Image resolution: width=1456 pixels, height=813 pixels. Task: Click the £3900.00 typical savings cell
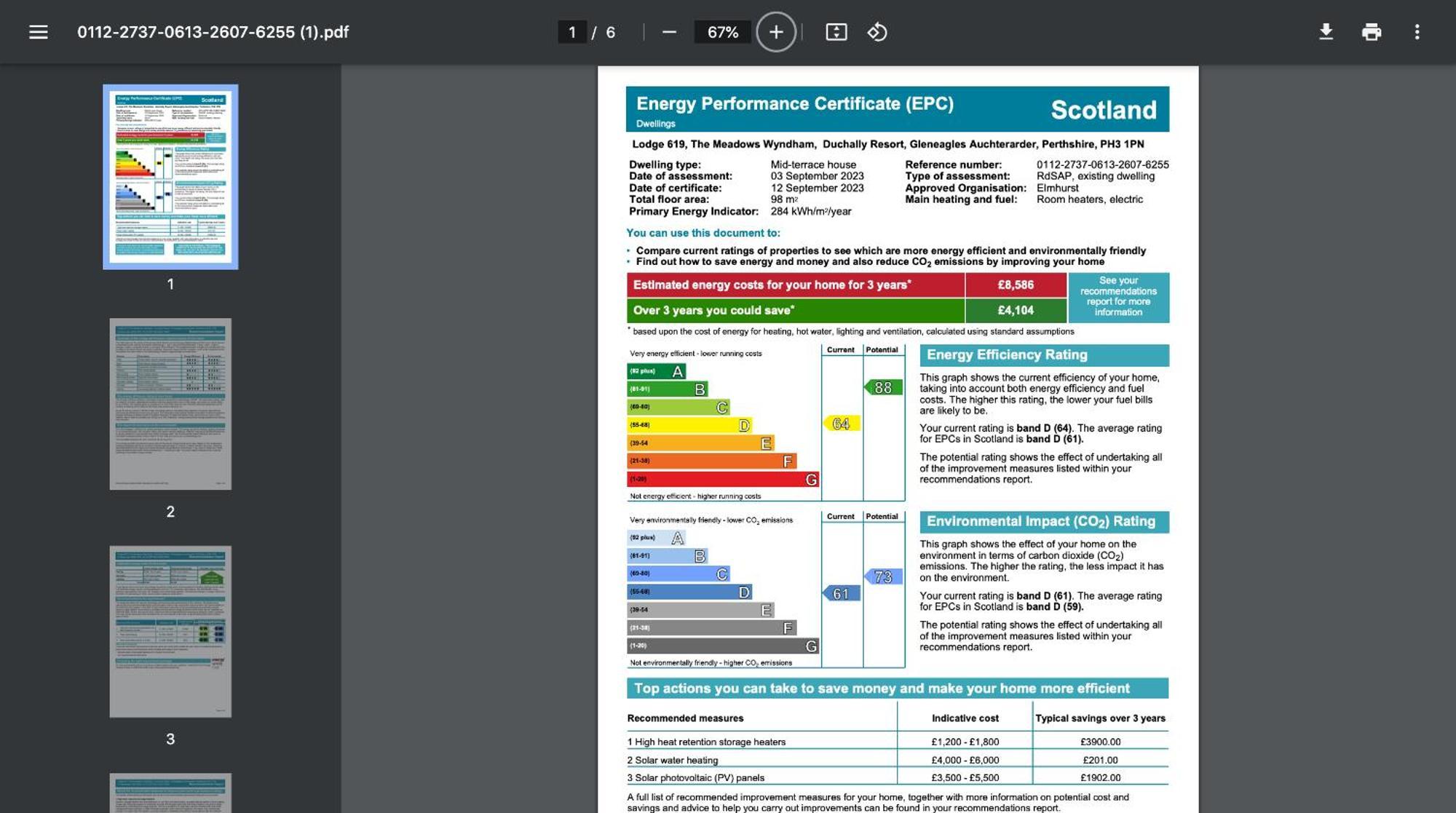click(1100, 742)
